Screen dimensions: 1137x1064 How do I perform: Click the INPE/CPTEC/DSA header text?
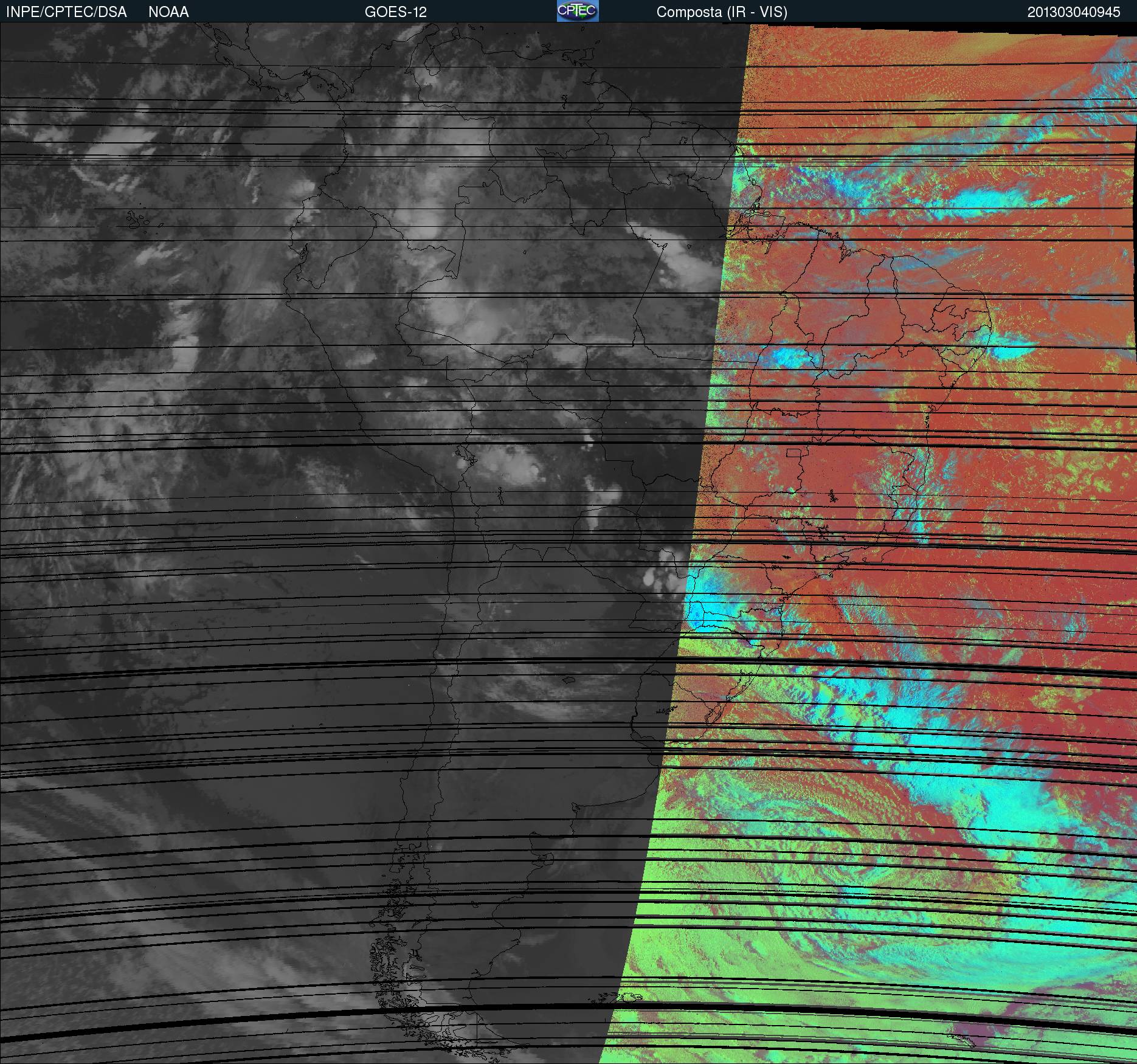click(x=66, y=12)
